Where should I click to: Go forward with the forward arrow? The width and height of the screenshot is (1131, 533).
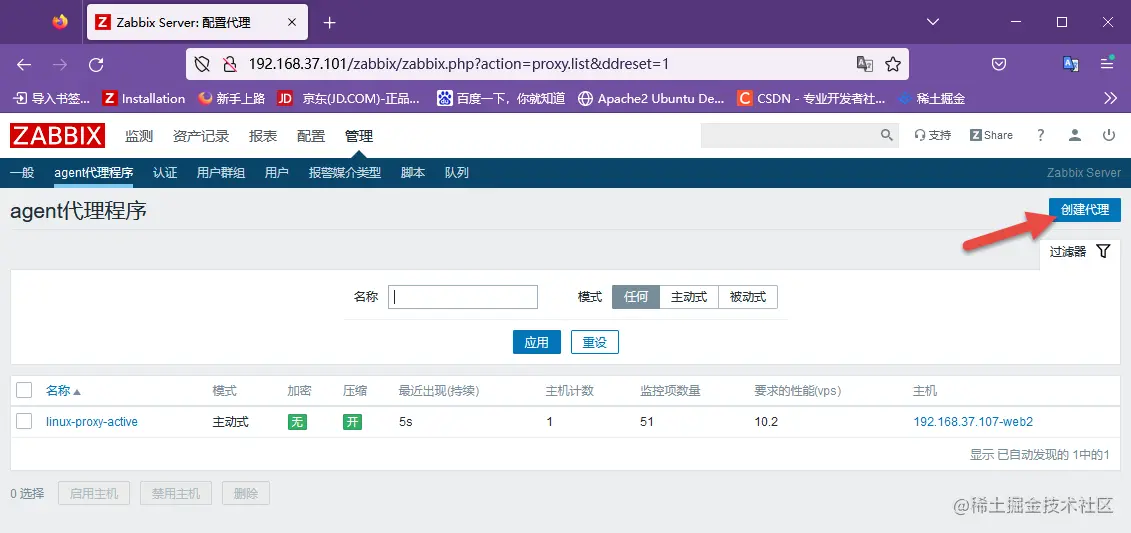60,64
